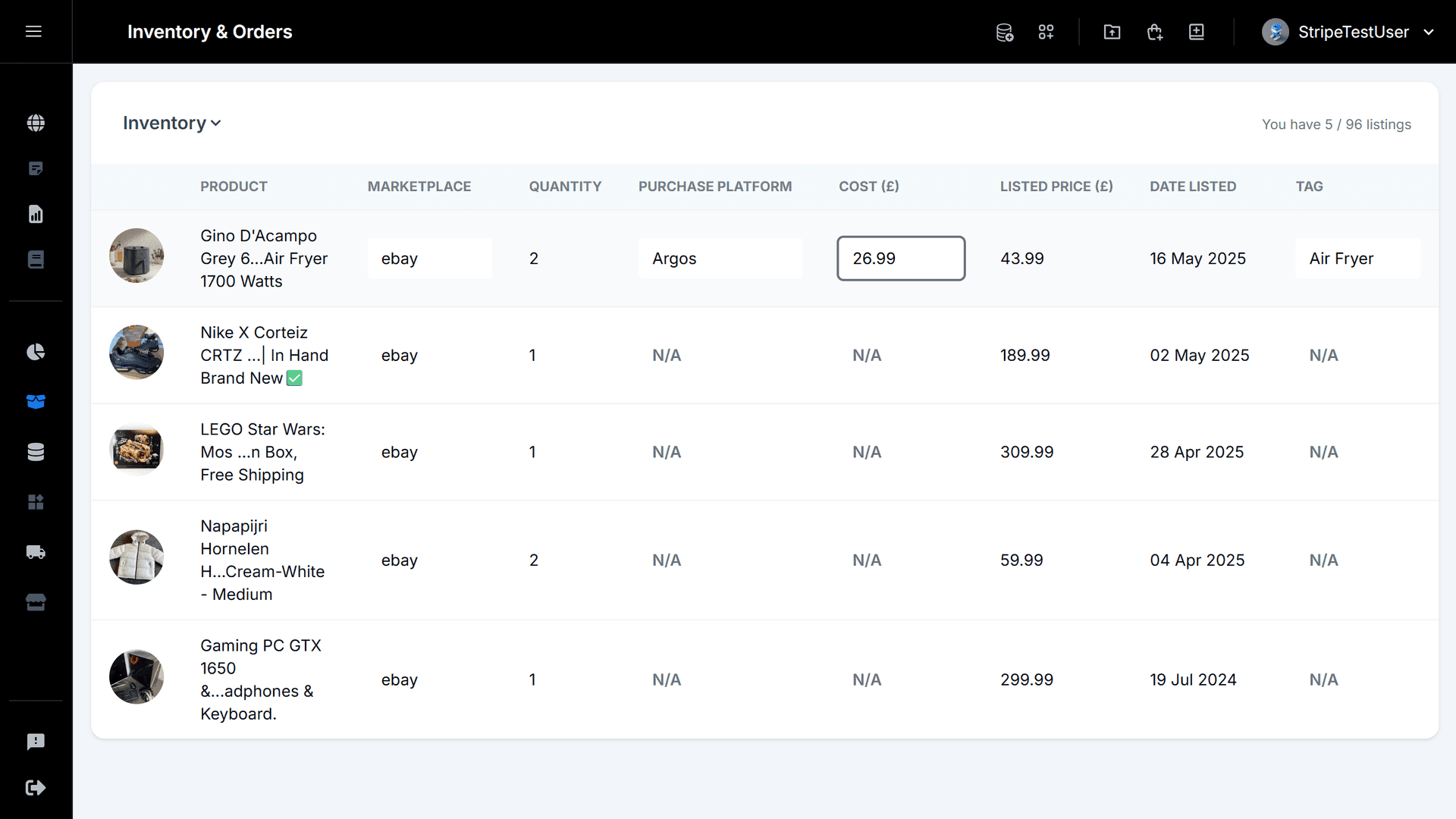
Task: Click the logout arrow icon at sidebar bottom
Action: pyautogui.click(x=36, y=787)
